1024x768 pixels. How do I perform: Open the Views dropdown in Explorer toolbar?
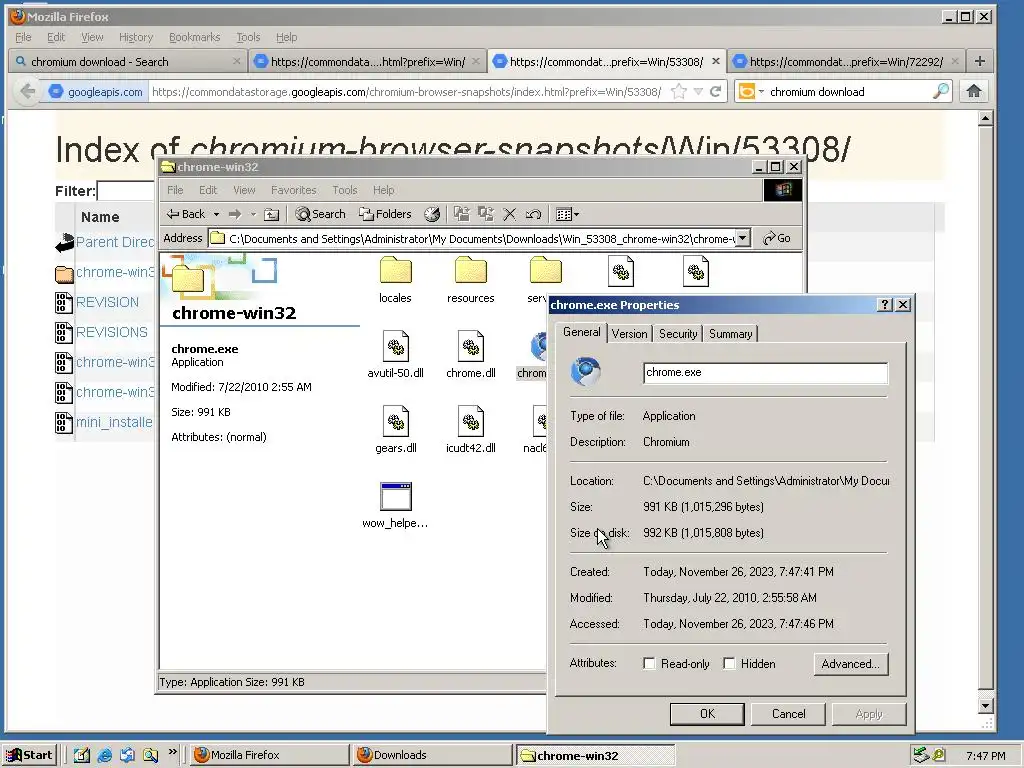pos(576,214)
